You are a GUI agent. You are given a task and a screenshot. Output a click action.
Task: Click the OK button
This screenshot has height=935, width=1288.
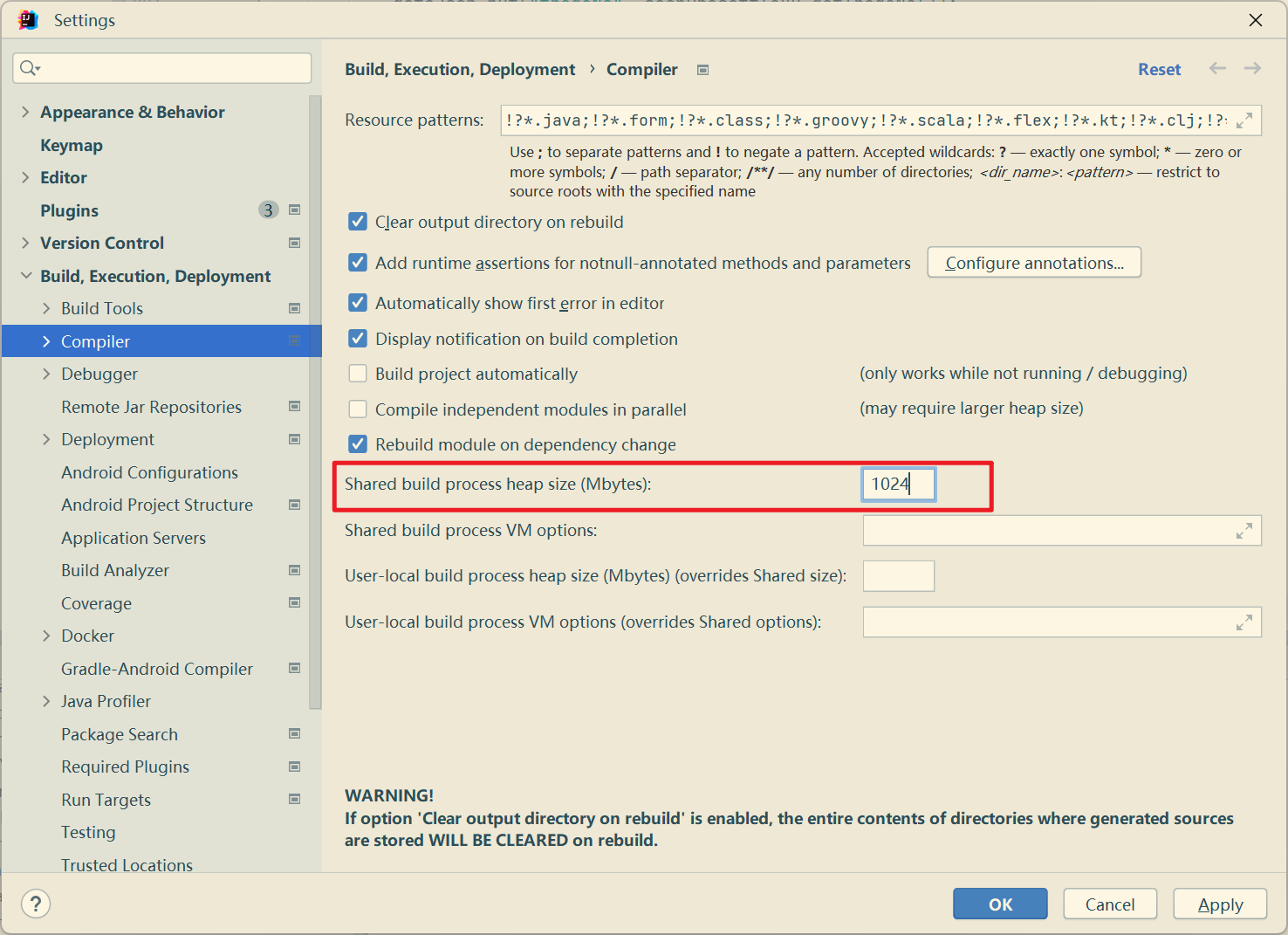(1000, 904)
